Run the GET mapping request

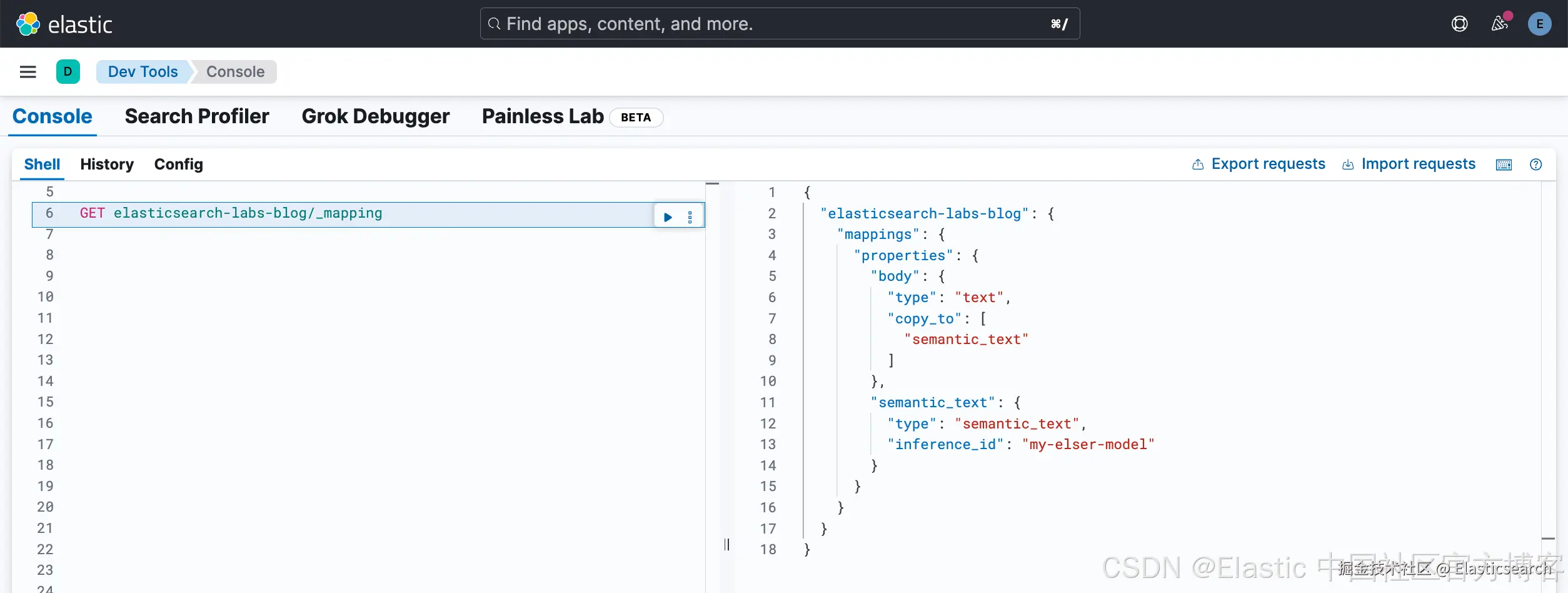668,217
